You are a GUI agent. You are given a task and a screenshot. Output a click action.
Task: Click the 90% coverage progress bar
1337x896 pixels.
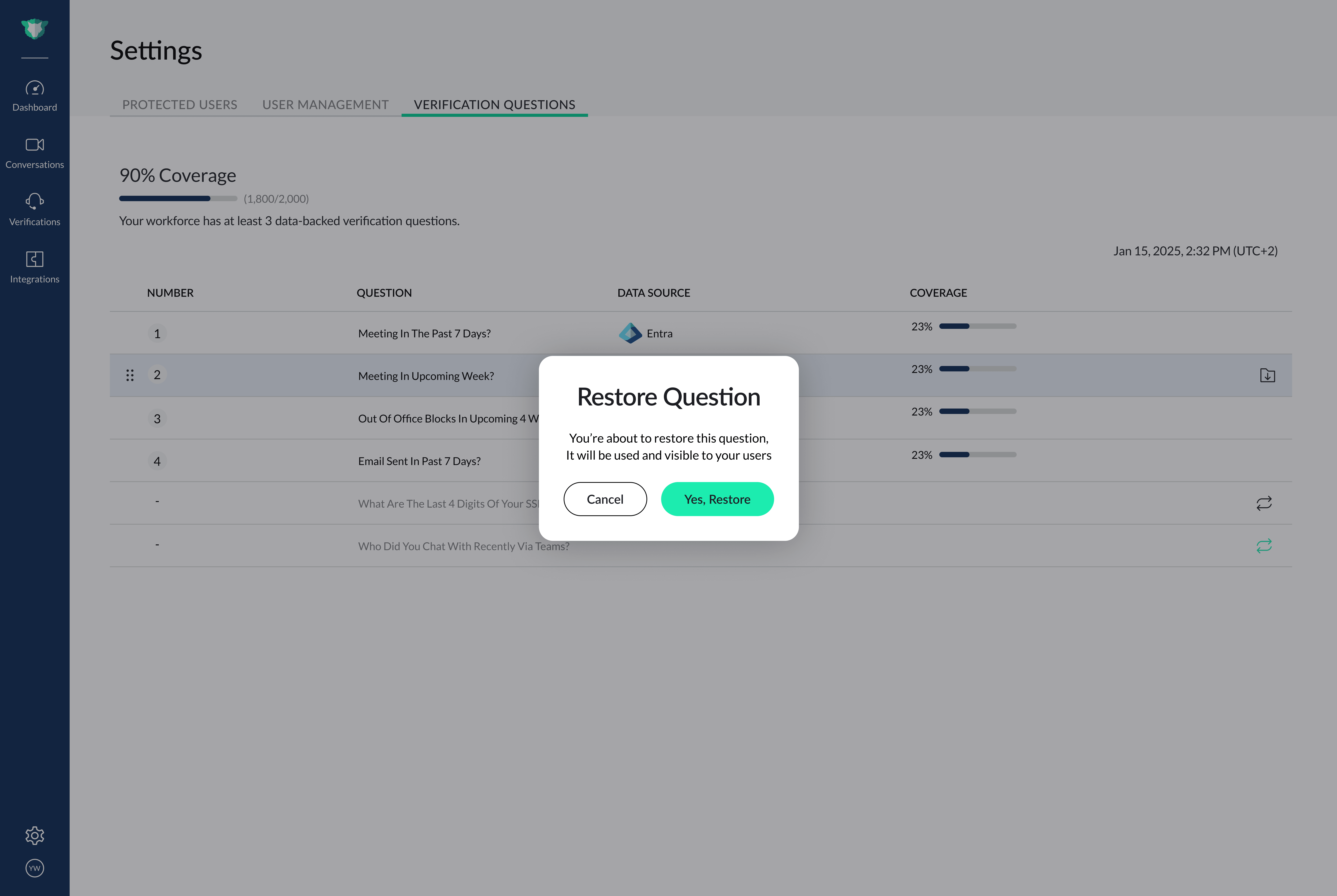click(178, 198)
